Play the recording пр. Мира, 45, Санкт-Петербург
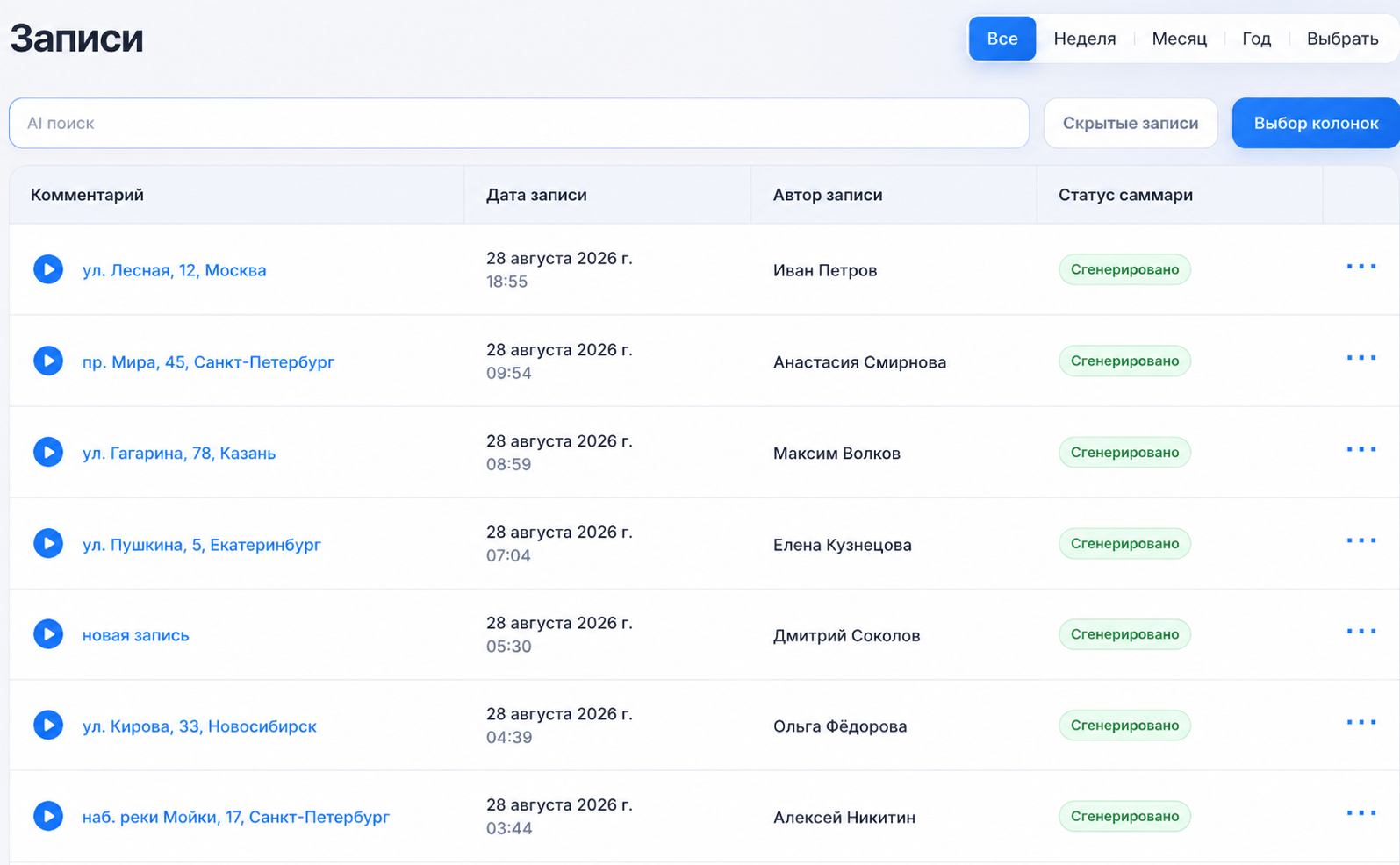 (x=48, y=361)
